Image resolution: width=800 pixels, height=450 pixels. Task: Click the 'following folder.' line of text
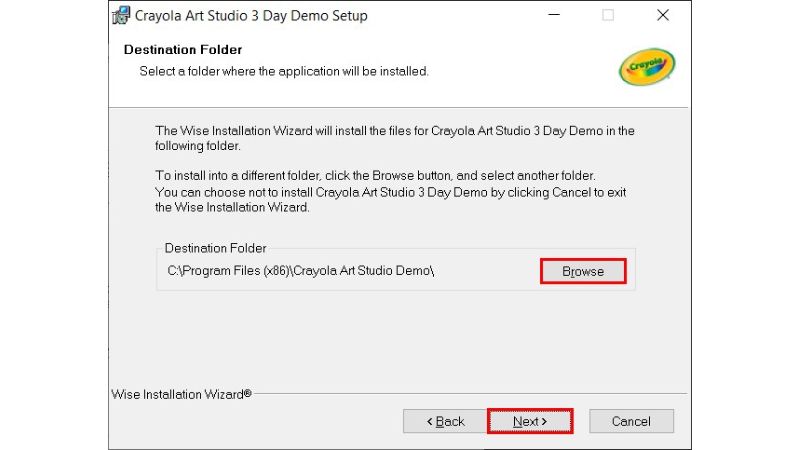pos(198,146)
